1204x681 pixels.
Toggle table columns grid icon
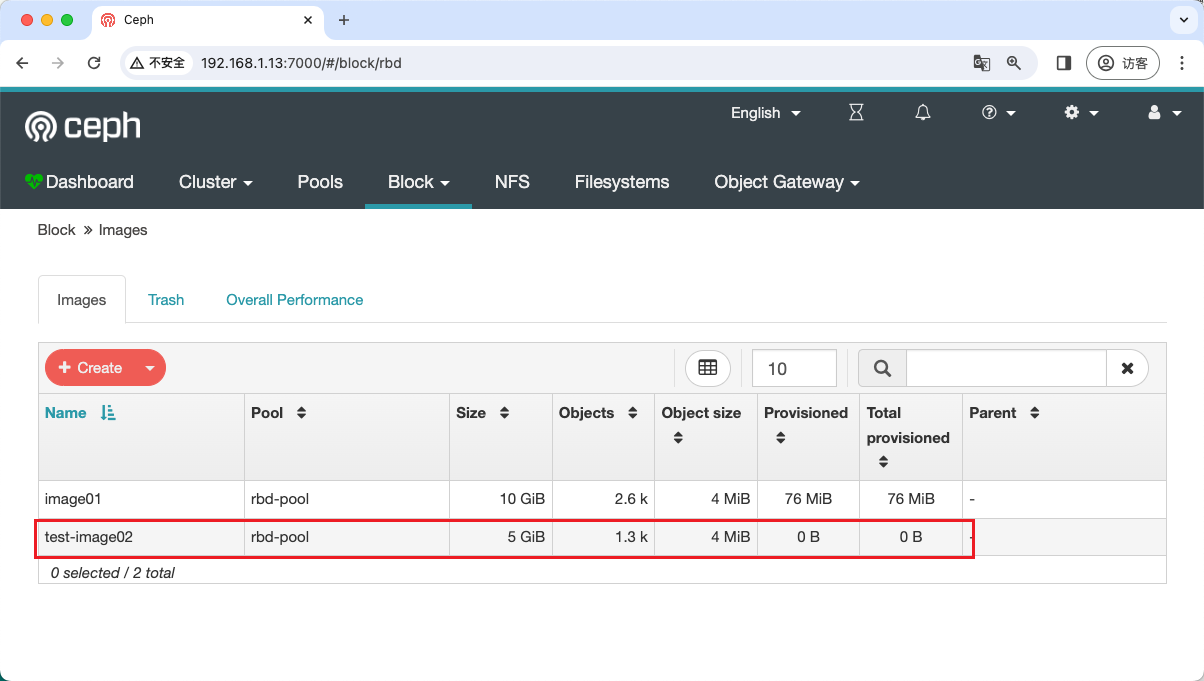tap(708, 368)
